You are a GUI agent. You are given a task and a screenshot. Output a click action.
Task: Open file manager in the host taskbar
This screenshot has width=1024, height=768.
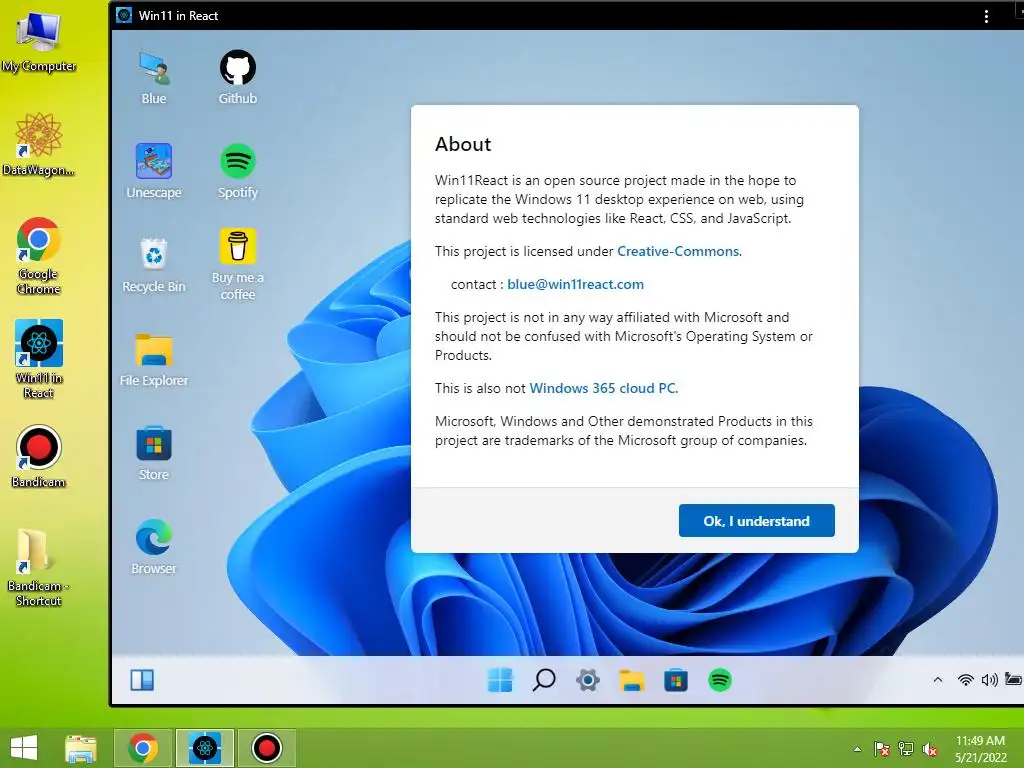coord(81,748)
